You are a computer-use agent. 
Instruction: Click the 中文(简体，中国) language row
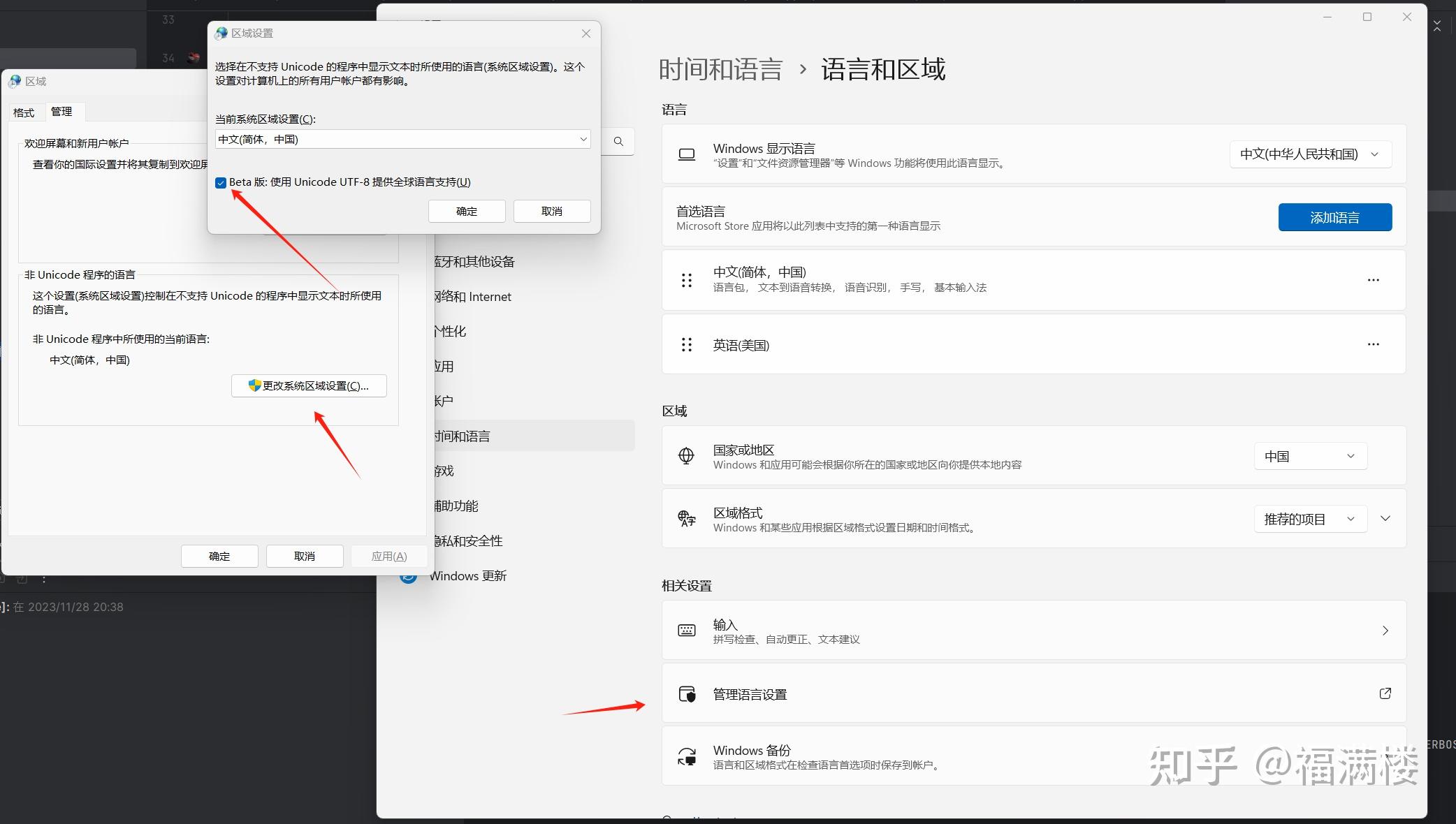1034,280
